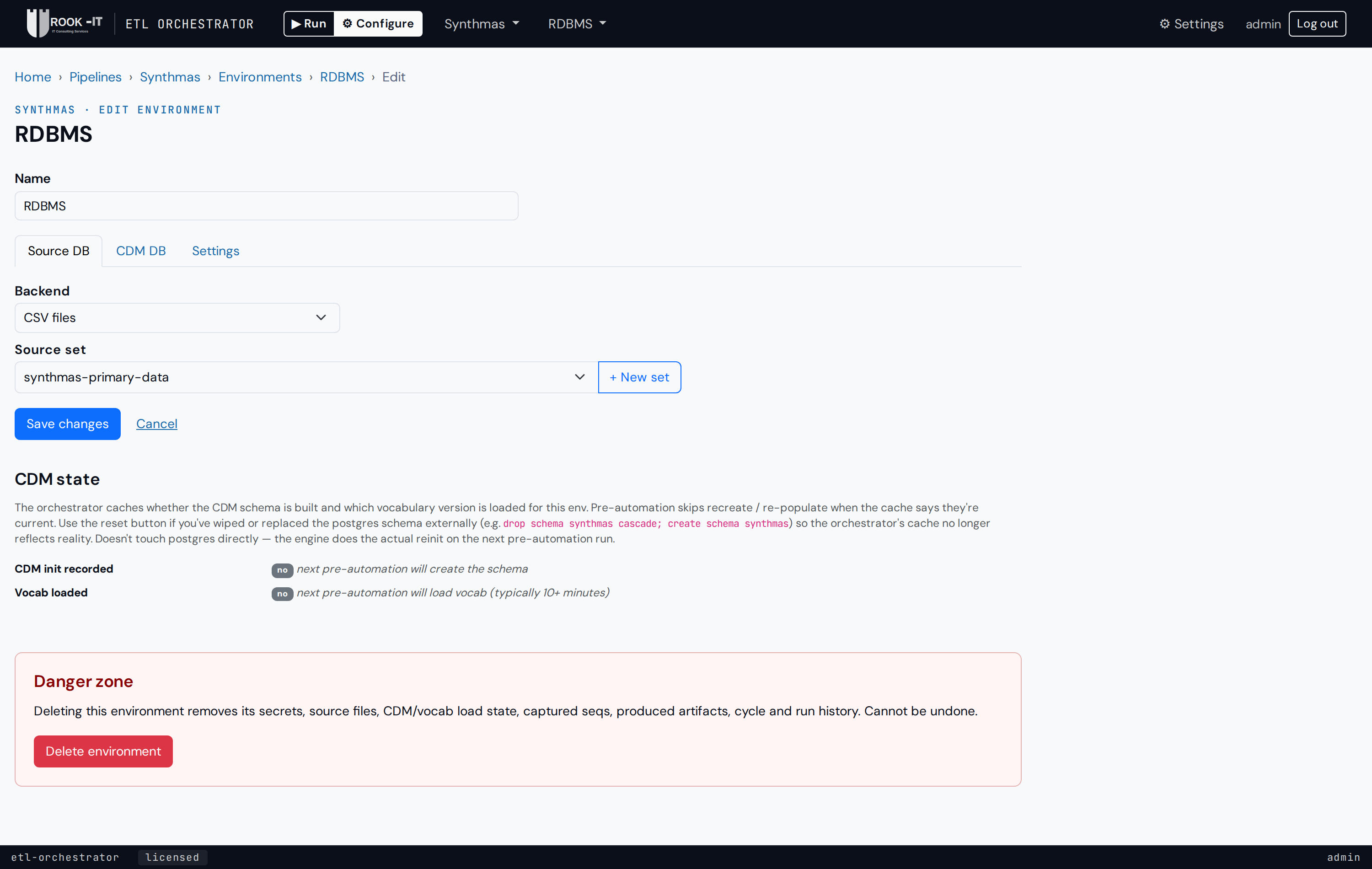
Task: Click the CDM state heading
Action: coord(57,479)
